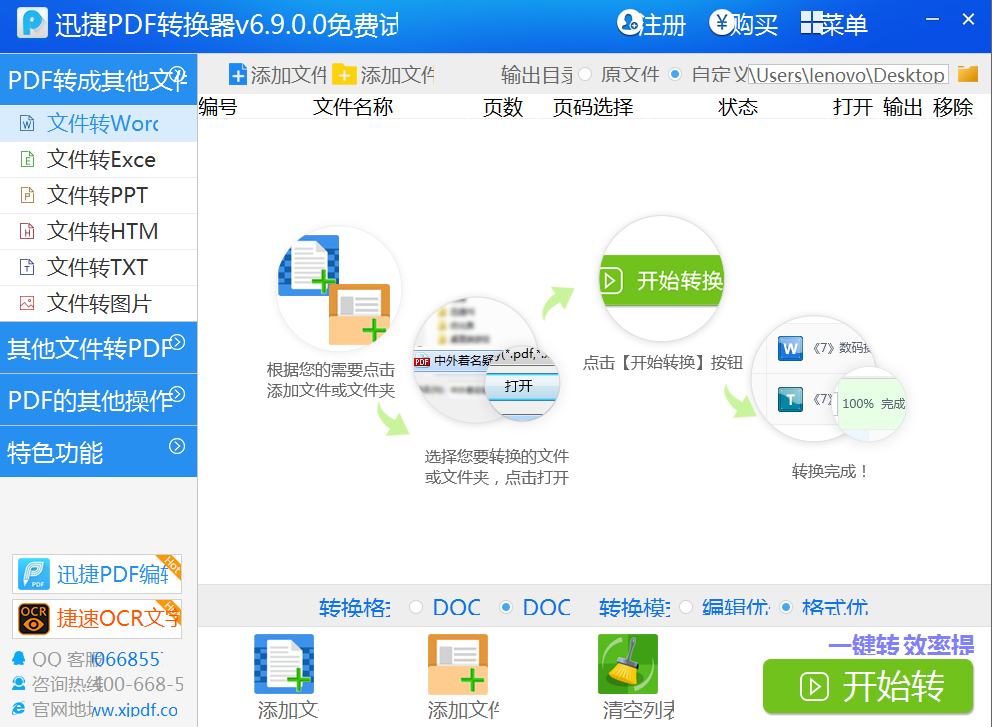Click the bottom 添加文件夹 add folder icon
This screenshot has height=727, width=992.
tap(457, 660)
